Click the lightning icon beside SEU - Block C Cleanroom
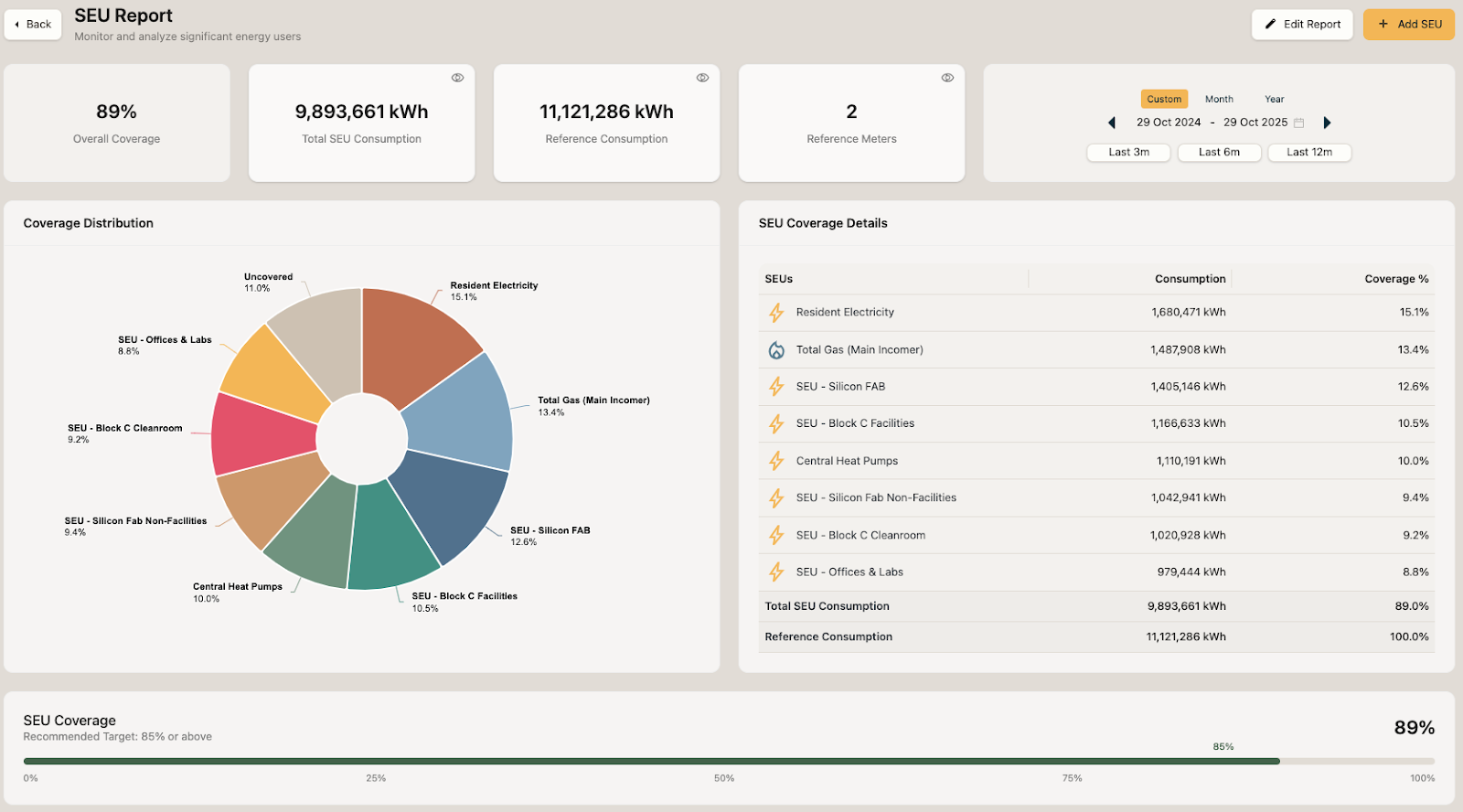This screenshot has height=812, width=1463. [776, 535]
